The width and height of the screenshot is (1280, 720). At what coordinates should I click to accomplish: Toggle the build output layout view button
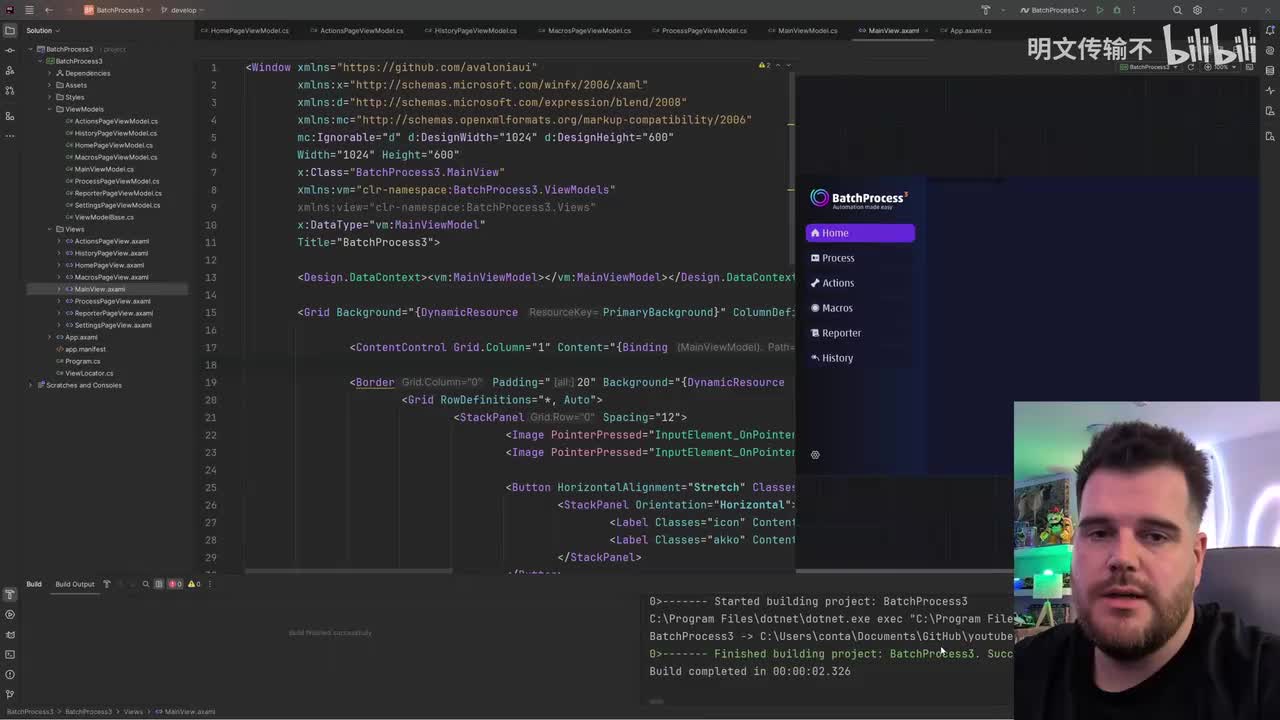point(158,584)
